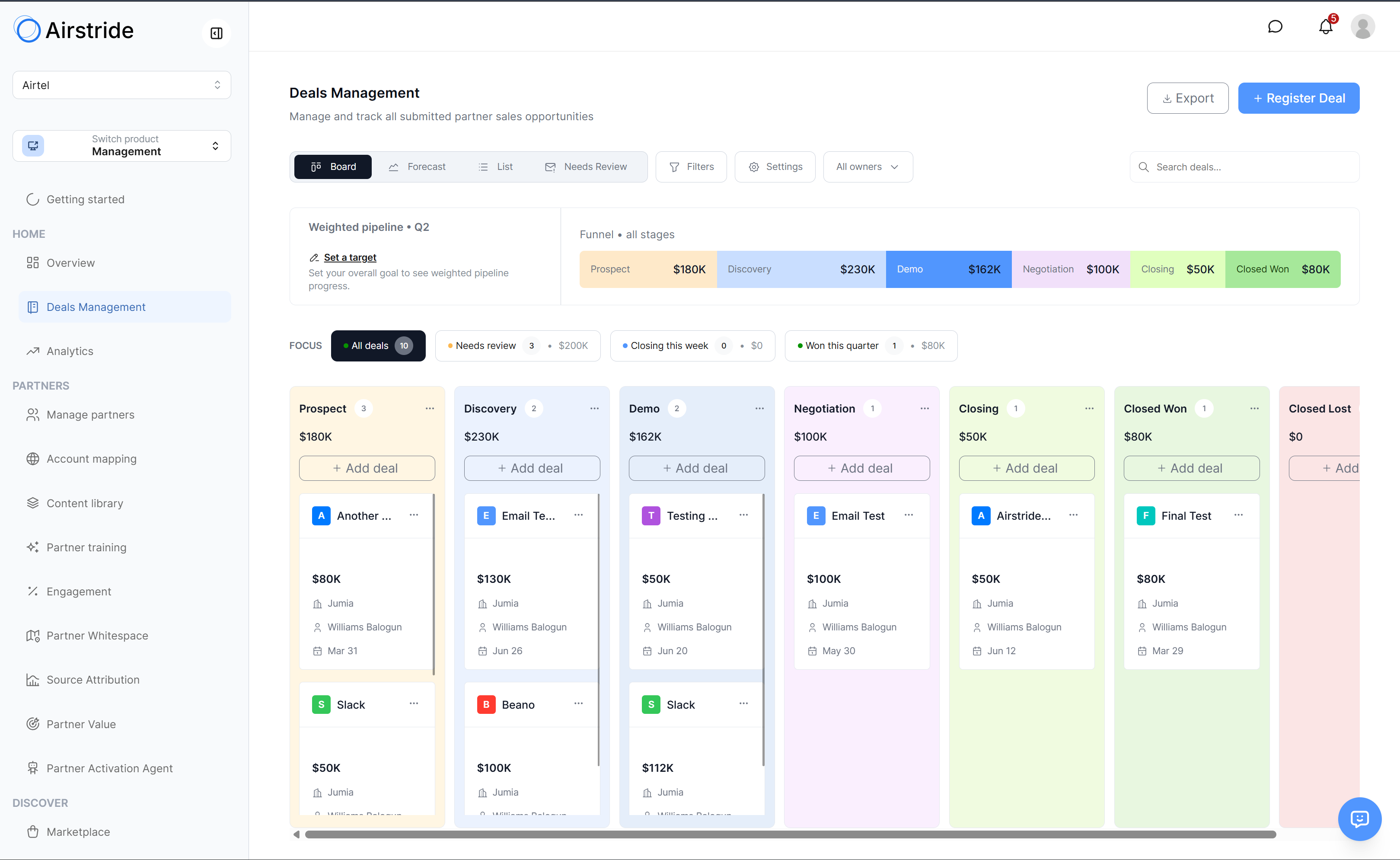Open notifications bell
Screen dimensions: 1400x860
coord(1326,26)
